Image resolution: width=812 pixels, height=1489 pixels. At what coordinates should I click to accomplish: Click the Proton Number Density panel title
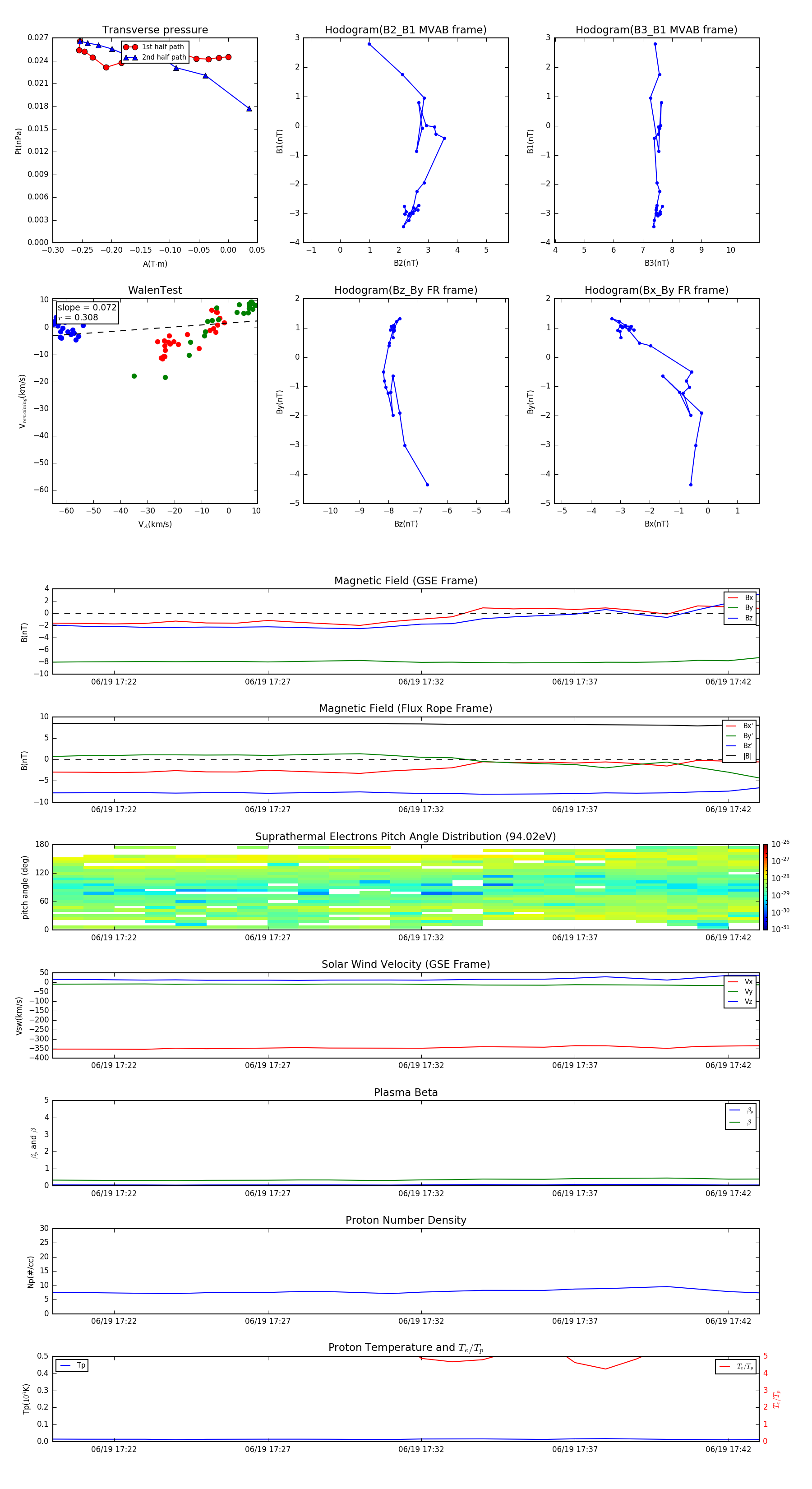pos(405,1220)
